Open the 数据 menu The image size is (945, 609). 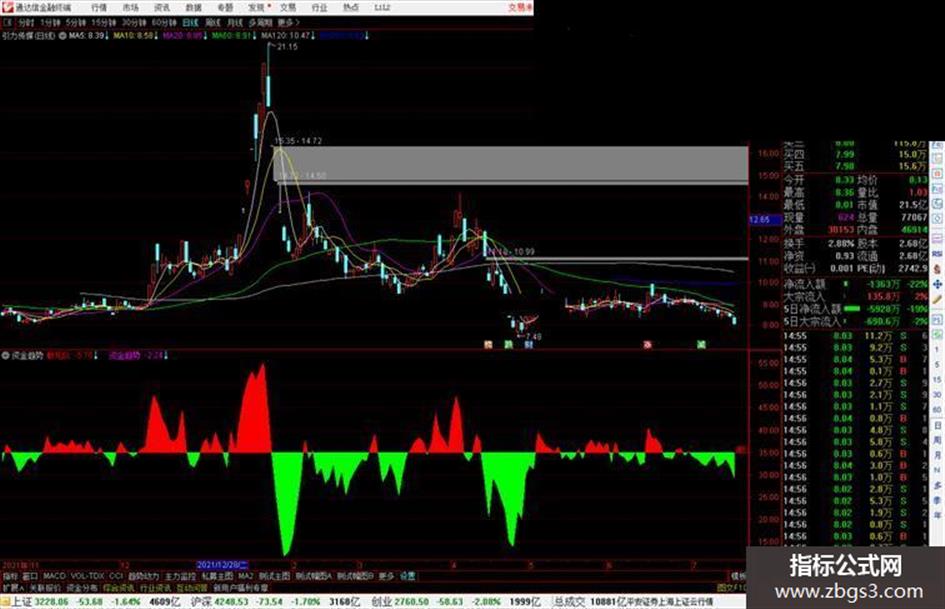click(x=193, y=7)
